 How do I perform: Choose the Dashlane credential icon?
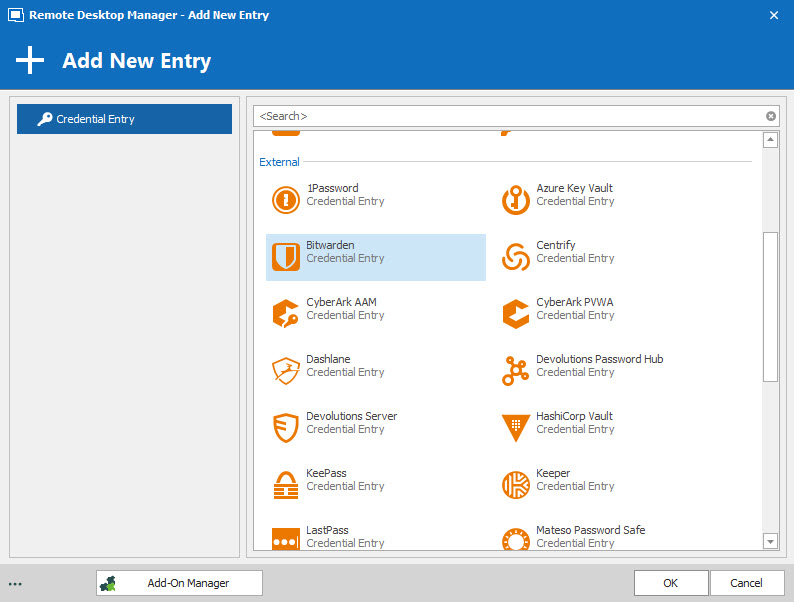click(x=286, y=371)
